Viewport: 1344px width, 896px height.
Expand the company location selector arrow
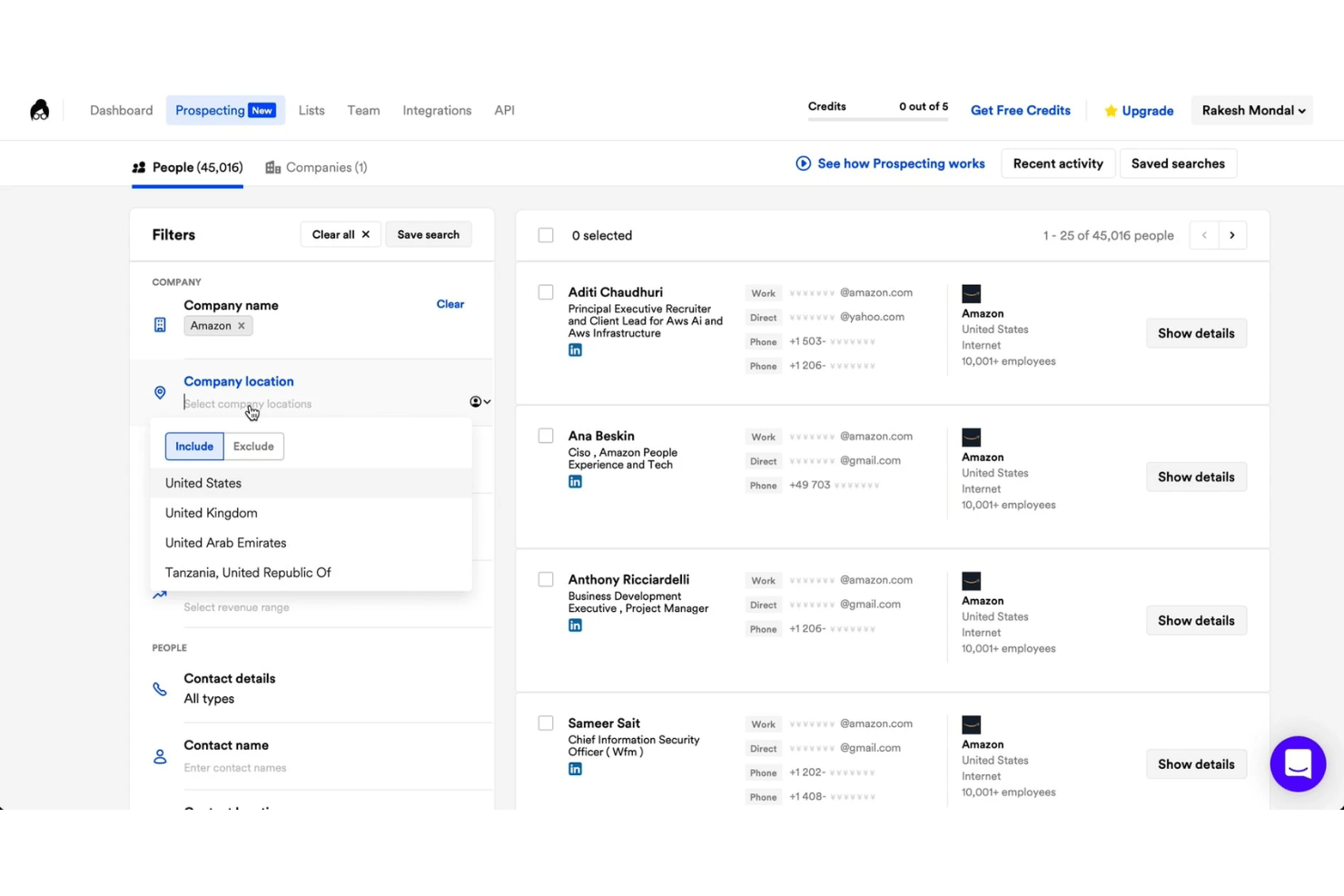point(480,401)
